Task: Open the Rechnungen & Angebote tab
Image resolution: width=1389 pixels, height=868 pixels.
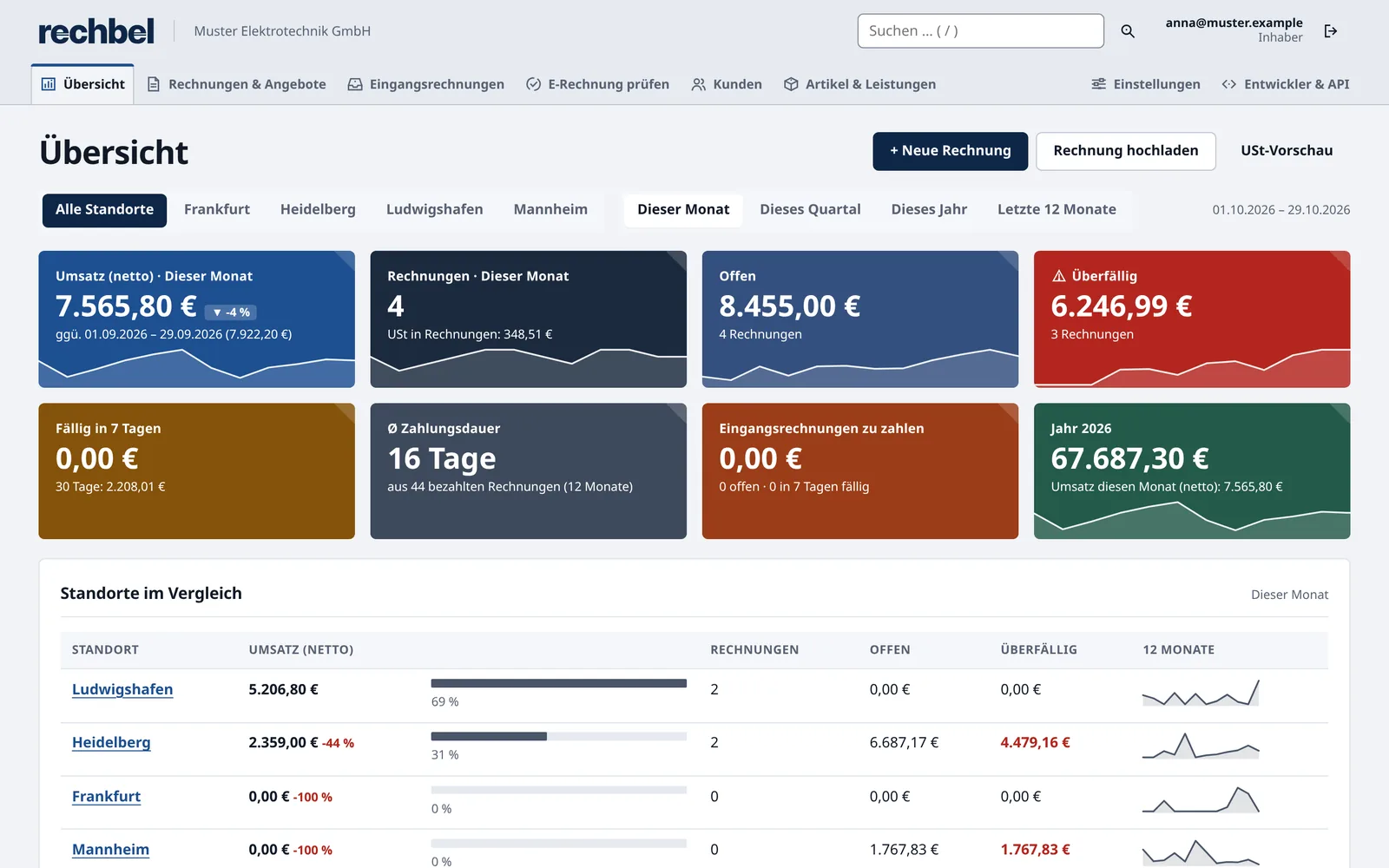Action: pyautogui.click(x=237, y=84)
